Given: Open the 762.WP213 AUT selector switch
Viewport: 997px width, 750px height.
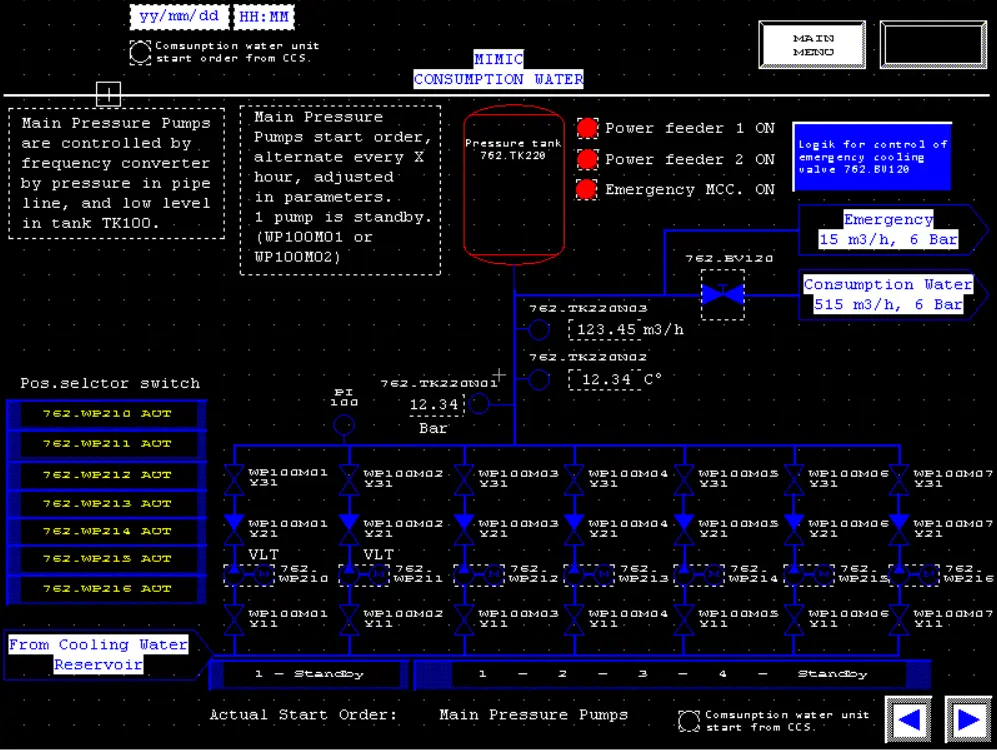Looking at the screenshot, I should point(106,503).
